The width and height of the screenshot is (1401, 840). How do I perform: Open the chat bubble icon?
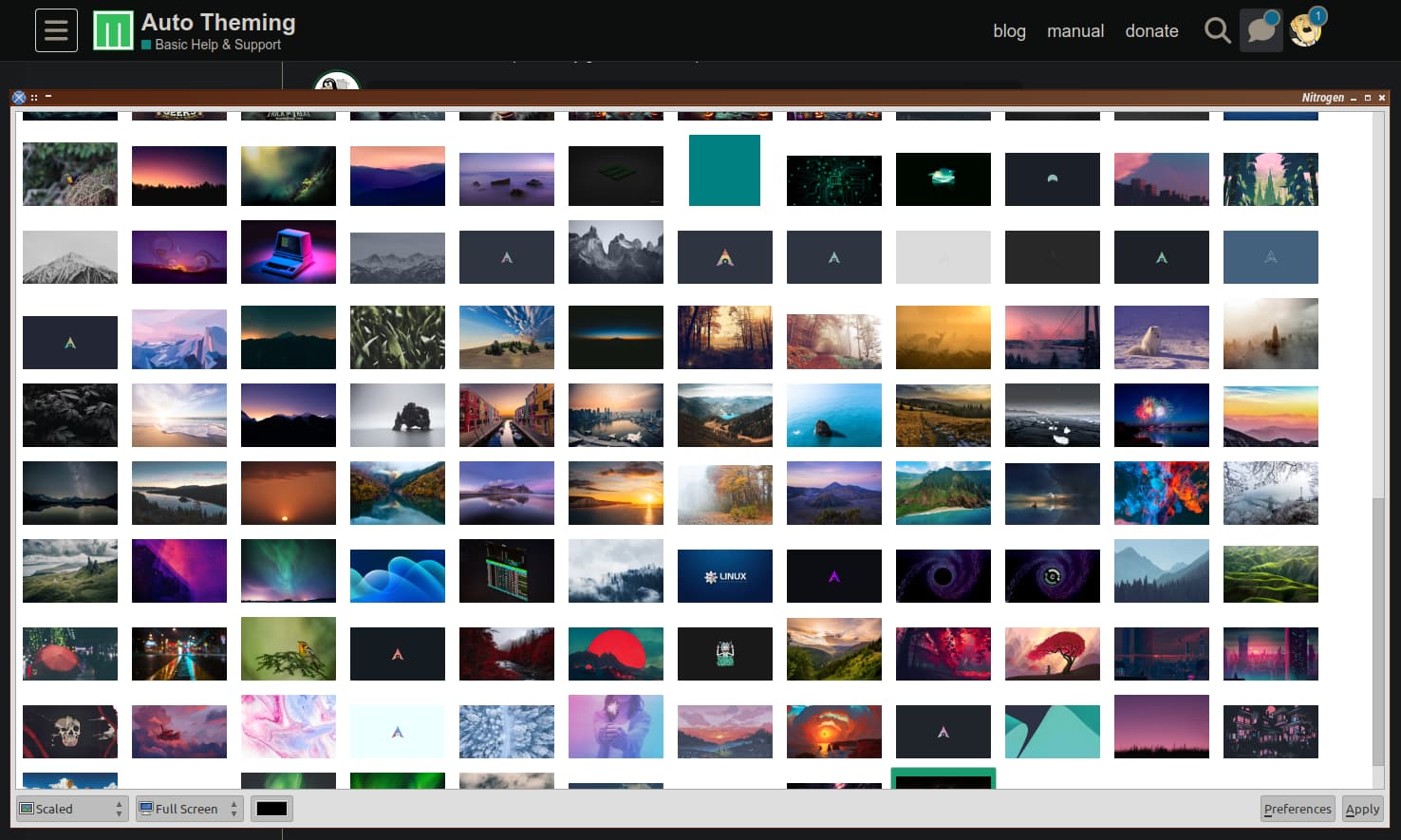tap(1261, 30)
